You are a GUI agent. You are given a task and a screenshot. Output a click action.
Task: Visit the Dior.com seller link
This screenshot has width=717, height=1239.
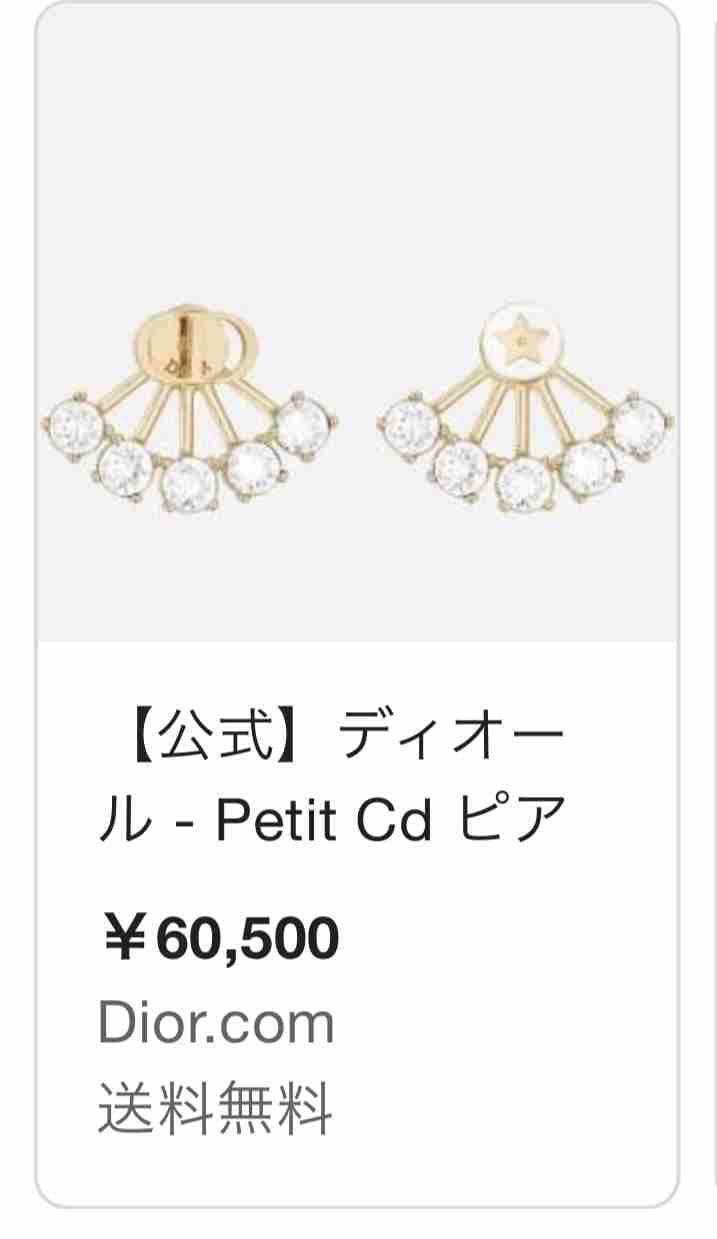pos(216,1023)
